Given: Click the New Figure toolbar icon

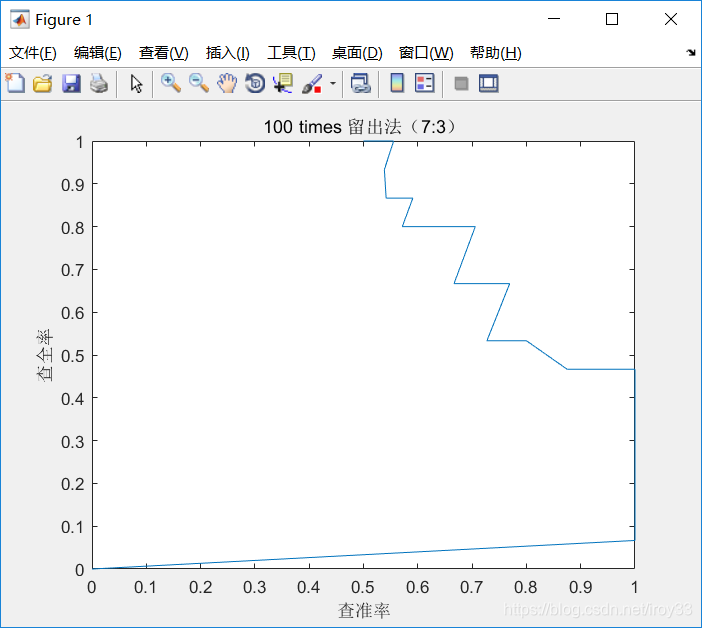Looking at the screenshot, I should click(15, 84).
